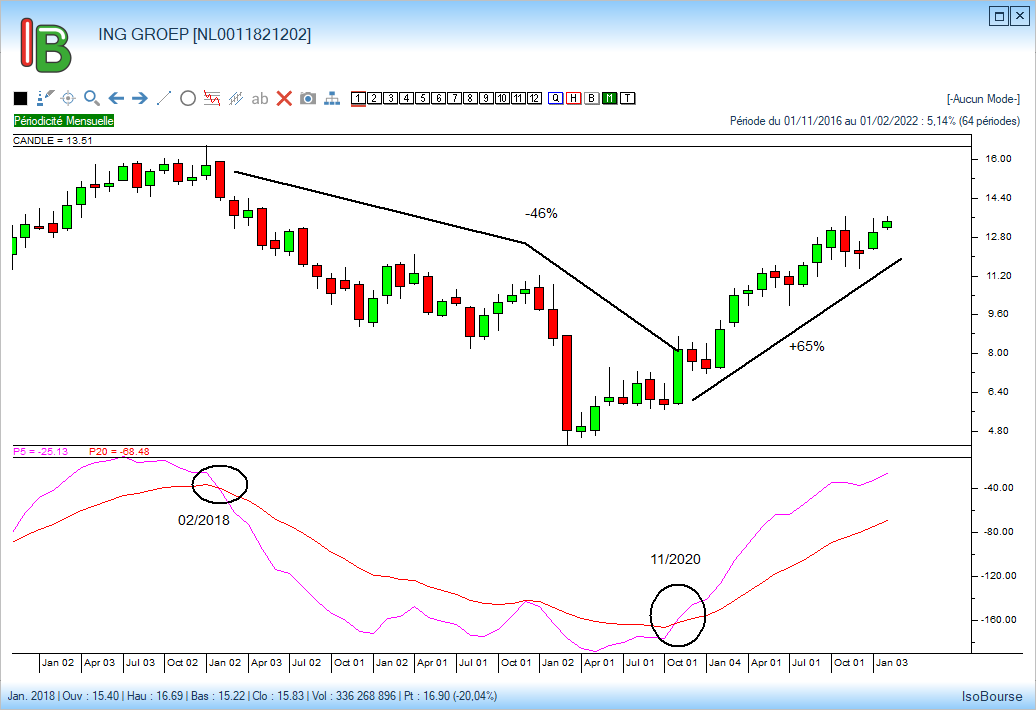This screenshot has height=710, width=1036.
Task: Select numbered box 3
Action: [x=390, y=98]
